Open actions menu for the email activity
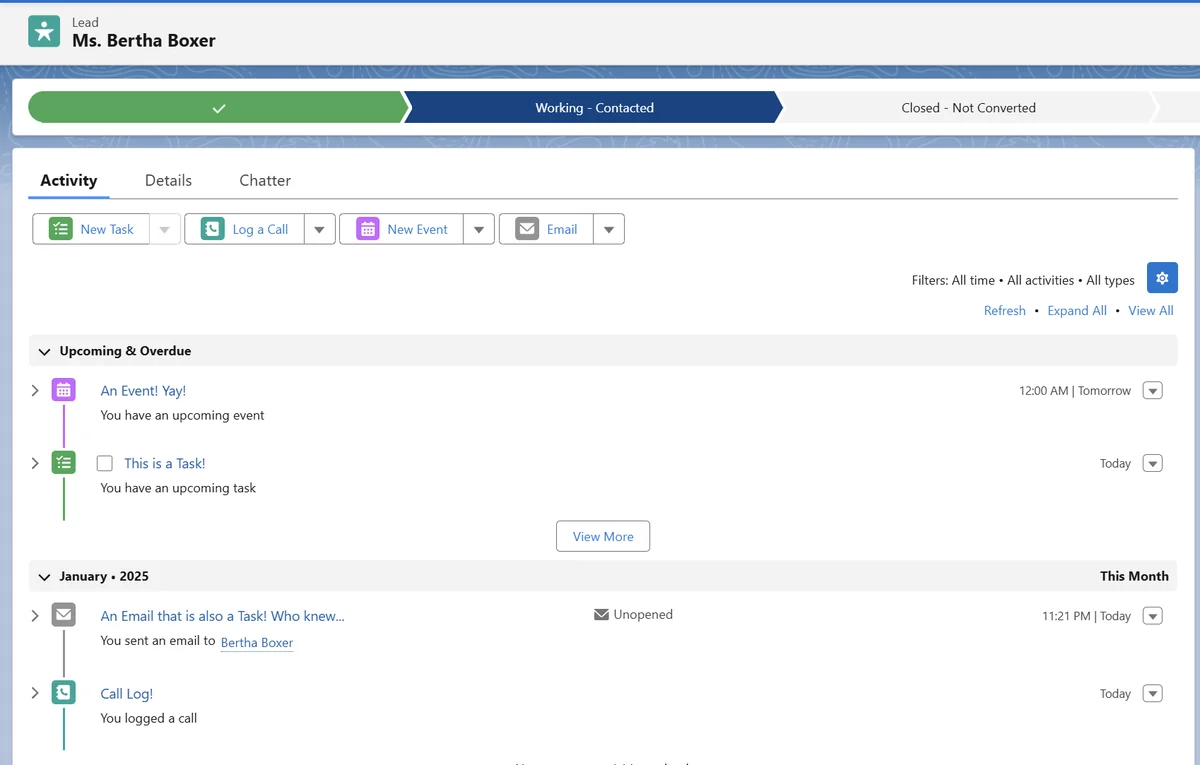This screenshot has height=765, width=1200. pos(1153,616)
